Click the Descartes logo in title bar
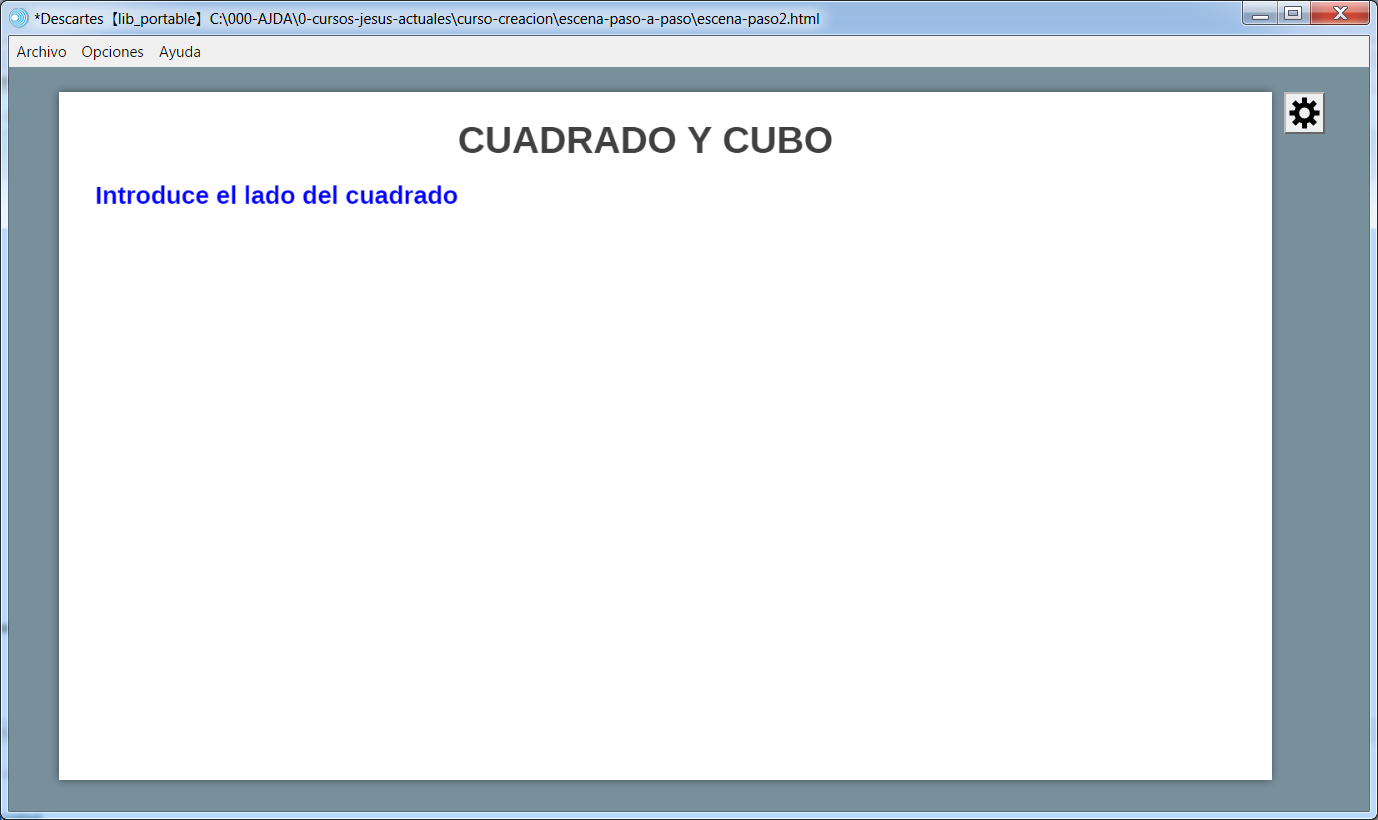Screen dimensions: 1378x820 [x=18, y=18]
